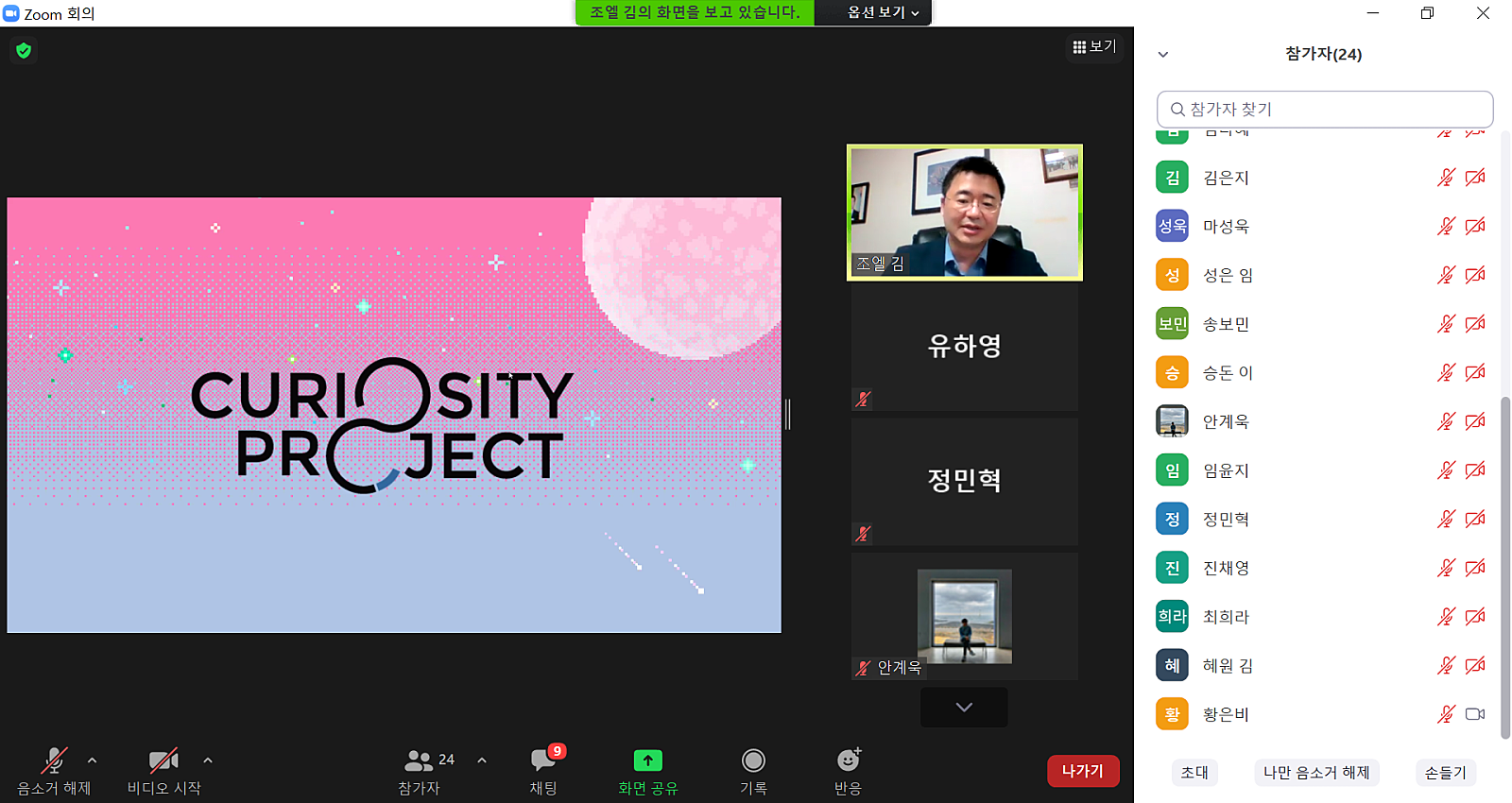The width and height of the screenshot is (1512, 803).
Task: Click 송보민 video off icon
Action: point(1475,324)
